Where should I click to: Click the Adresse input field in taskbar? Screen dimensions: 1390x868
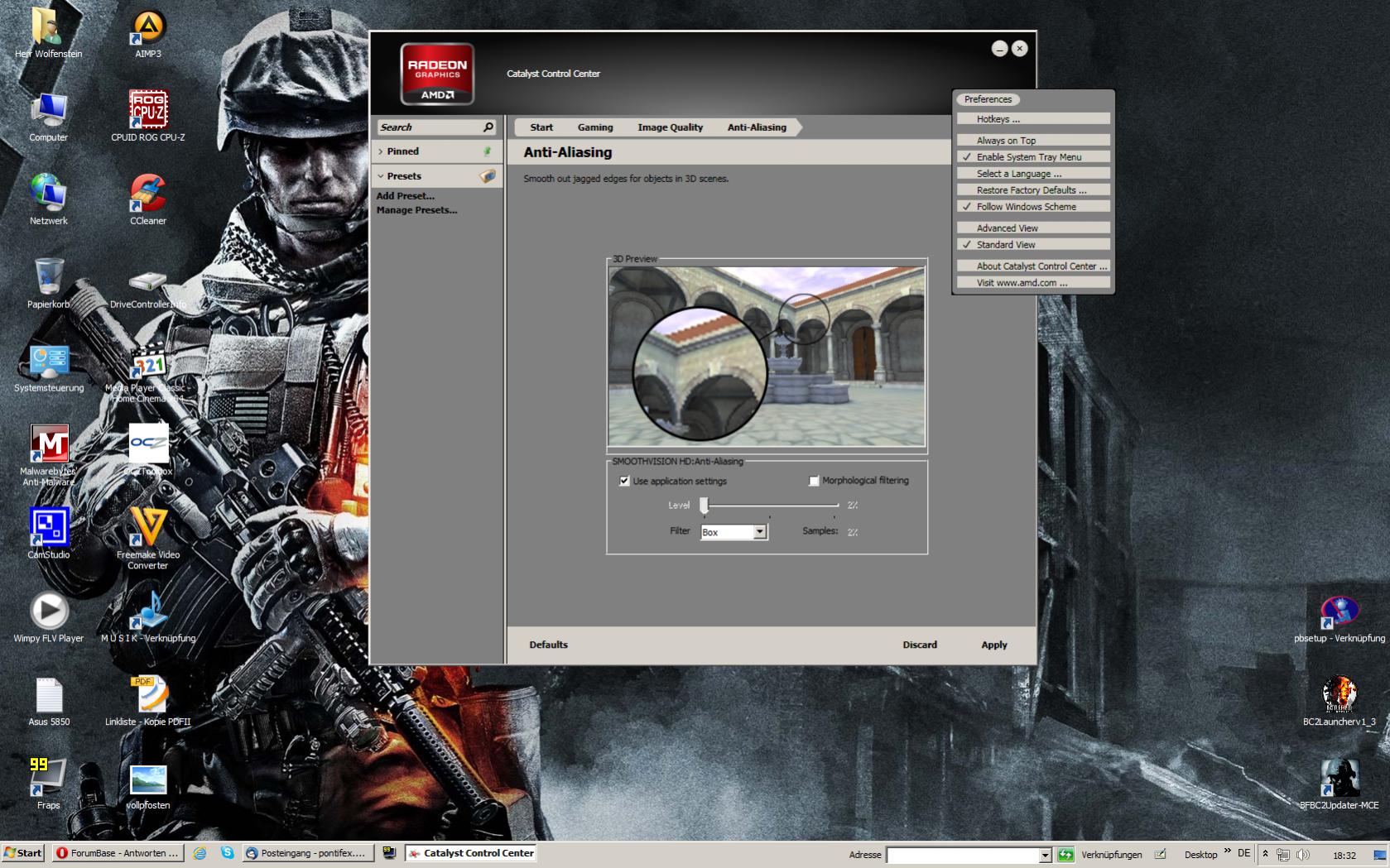(x=962, y=856)
